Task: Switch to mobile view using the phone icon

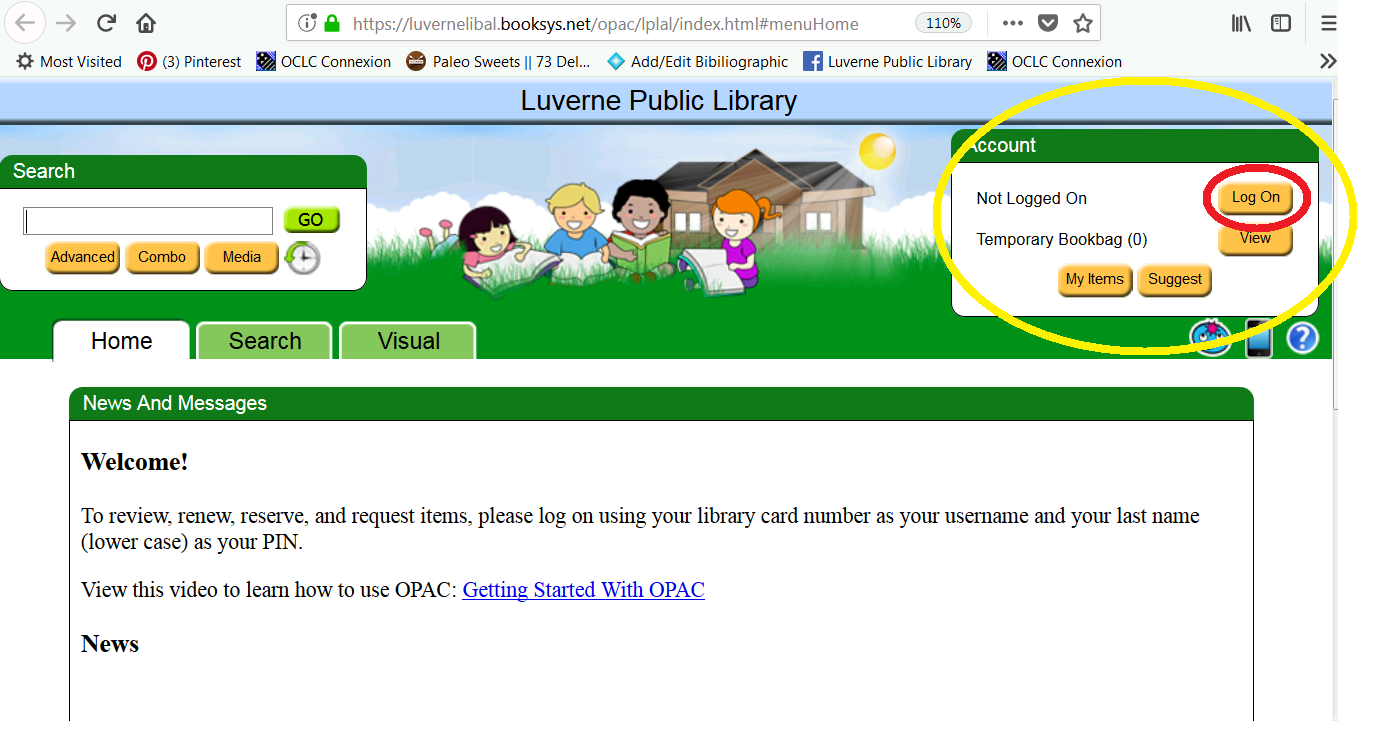Action: 1258,338
